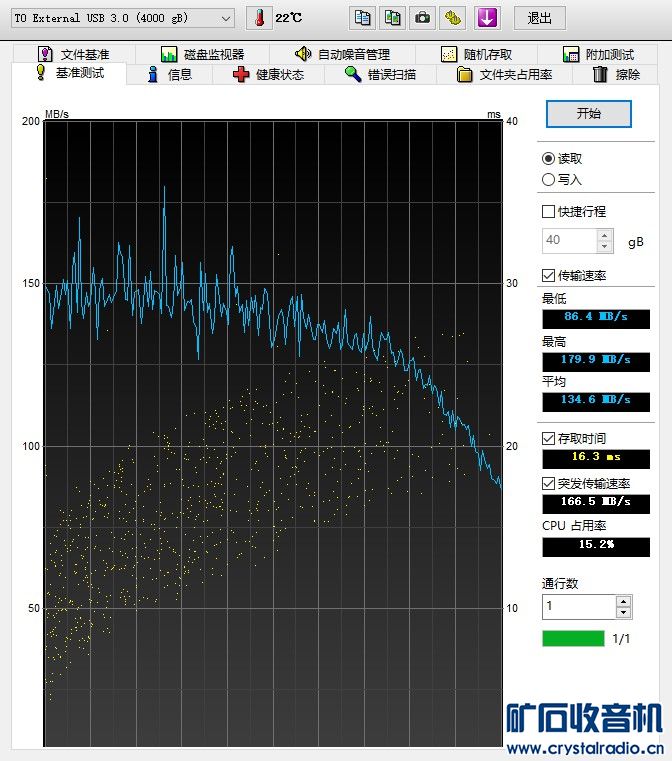Decrease the 快捷行程 gB value with down arrow
This screenshot has height=761, width=672.
(x=604, y=247)
